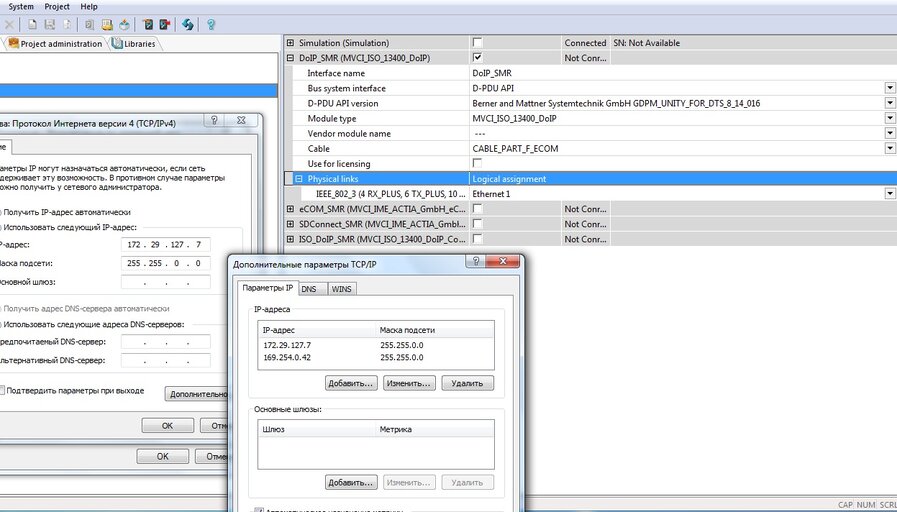Viewport: 897px width, 512px height.
Task: Click the dark device icon with red flag
Action: (165, 25)
